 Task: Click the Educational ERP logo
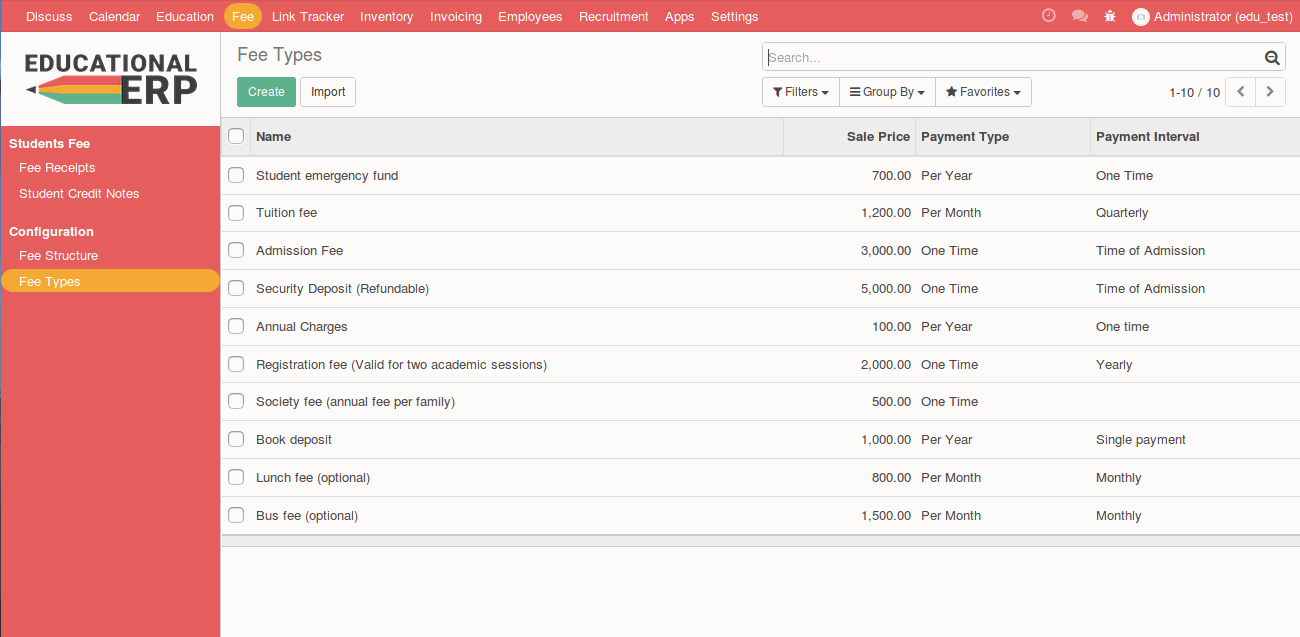click(x=110, y=79)
